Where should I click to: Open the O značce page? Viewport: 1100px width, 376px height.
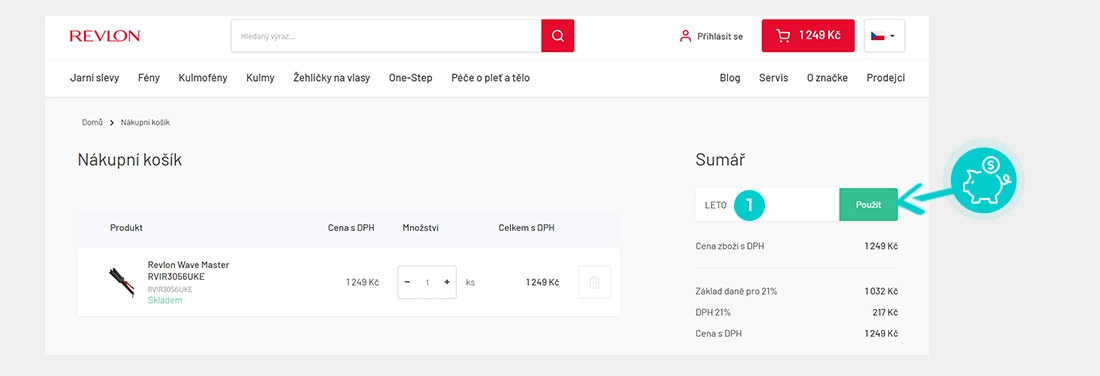pyautogui.click(x=827, y=78)
